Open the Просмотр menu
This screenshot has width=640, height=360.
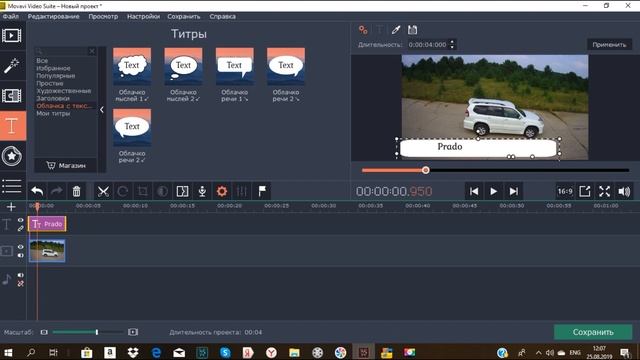[103, 16]
